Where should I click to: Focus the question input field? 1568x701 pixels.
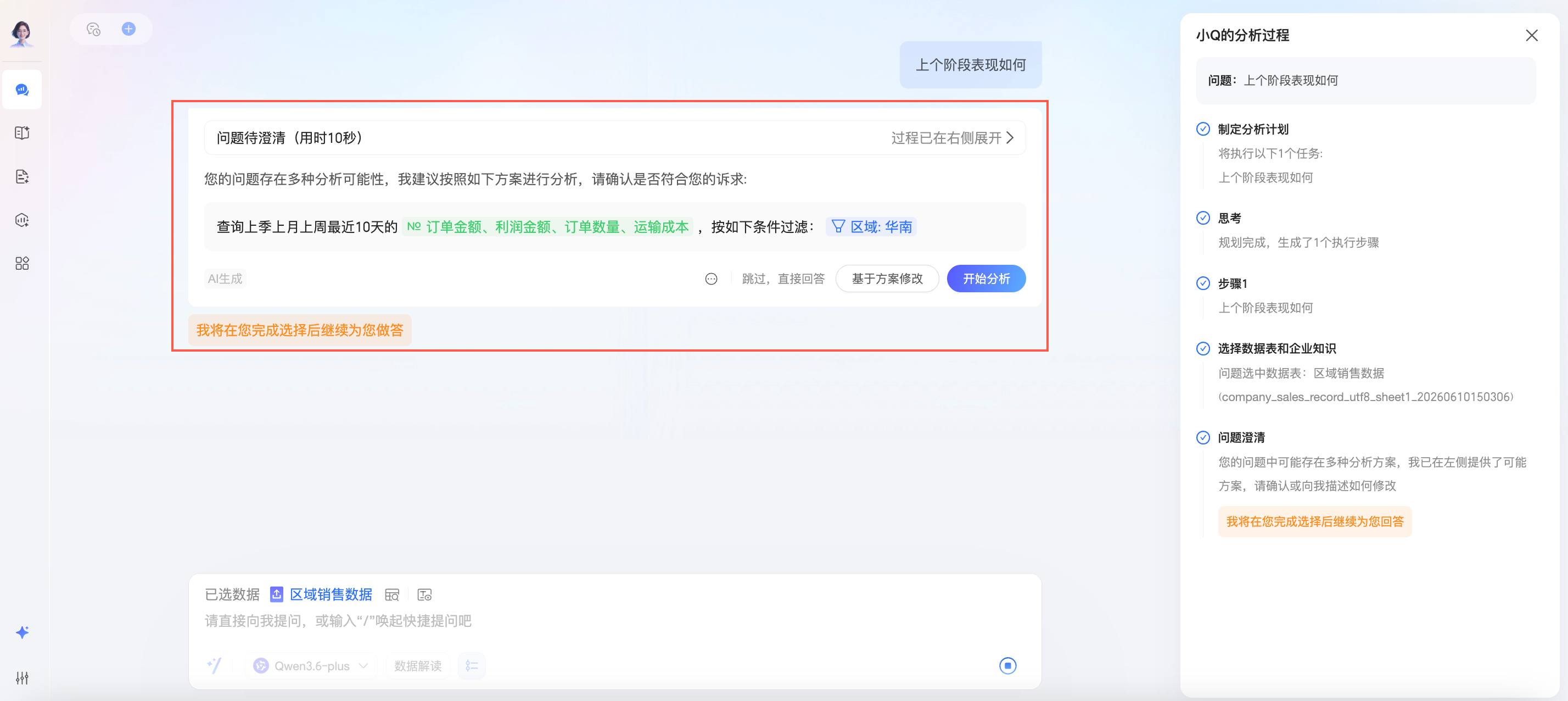pyautogui.click(x=615, y=621)
